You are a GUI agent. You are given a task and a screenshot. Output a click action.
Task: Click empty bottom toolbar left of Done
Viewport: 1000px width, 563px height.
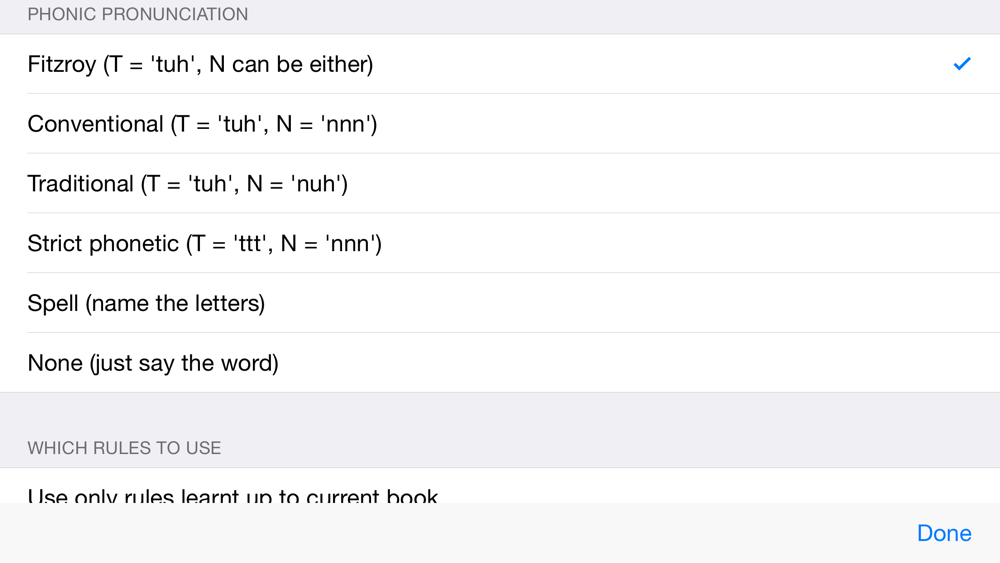pos(446,533)
